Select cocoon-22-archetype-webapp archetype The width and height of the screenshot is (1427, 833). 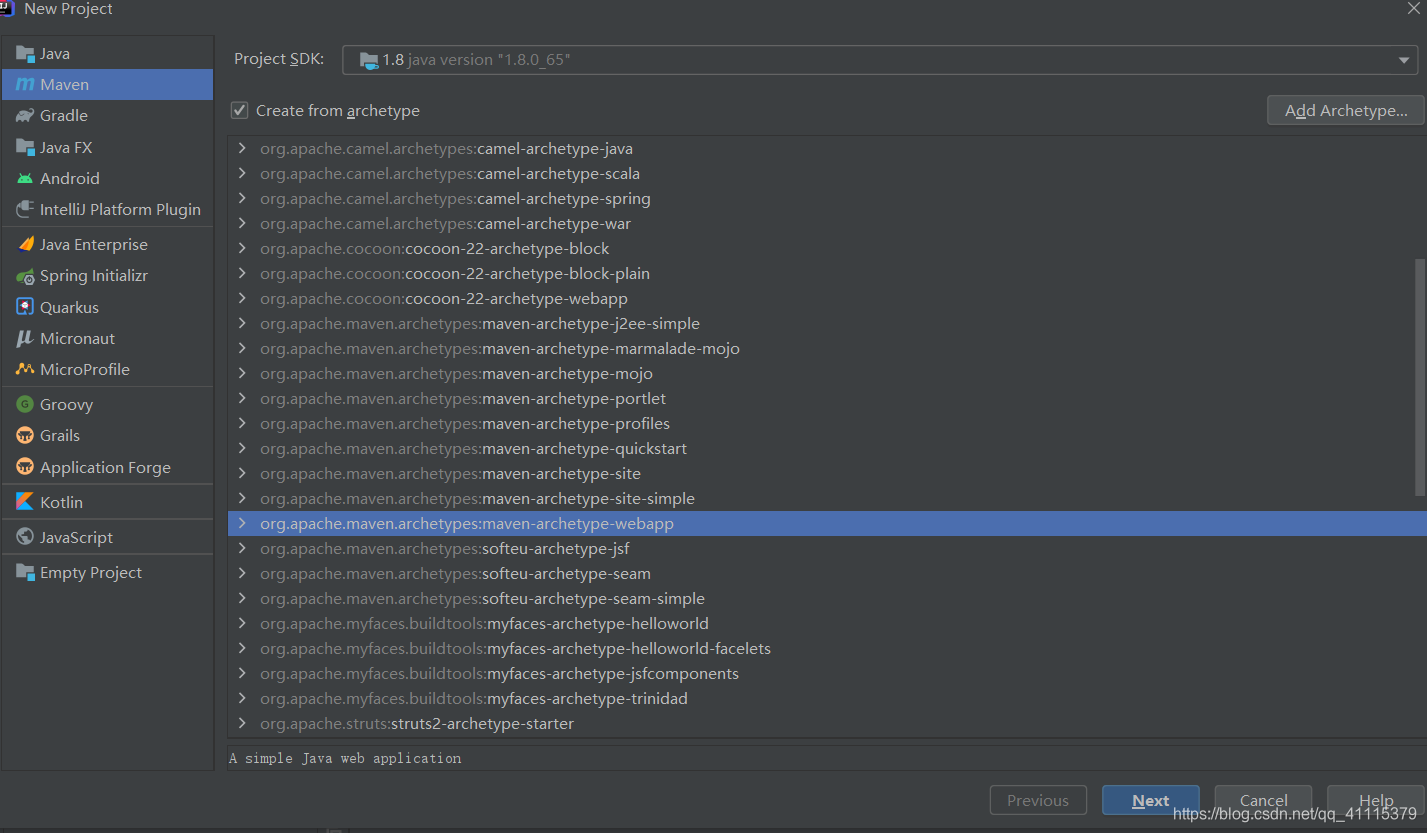(827, 298)
